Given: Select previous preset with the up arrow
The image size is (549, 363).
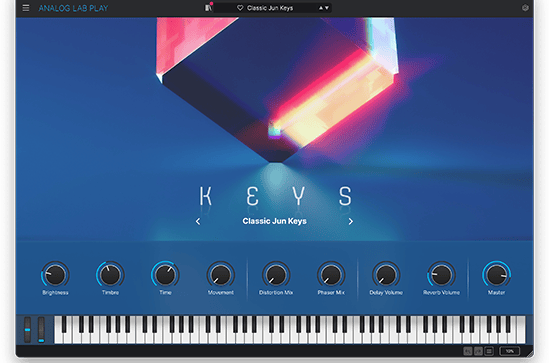Looking at the screenshot, I should [321, 8].
